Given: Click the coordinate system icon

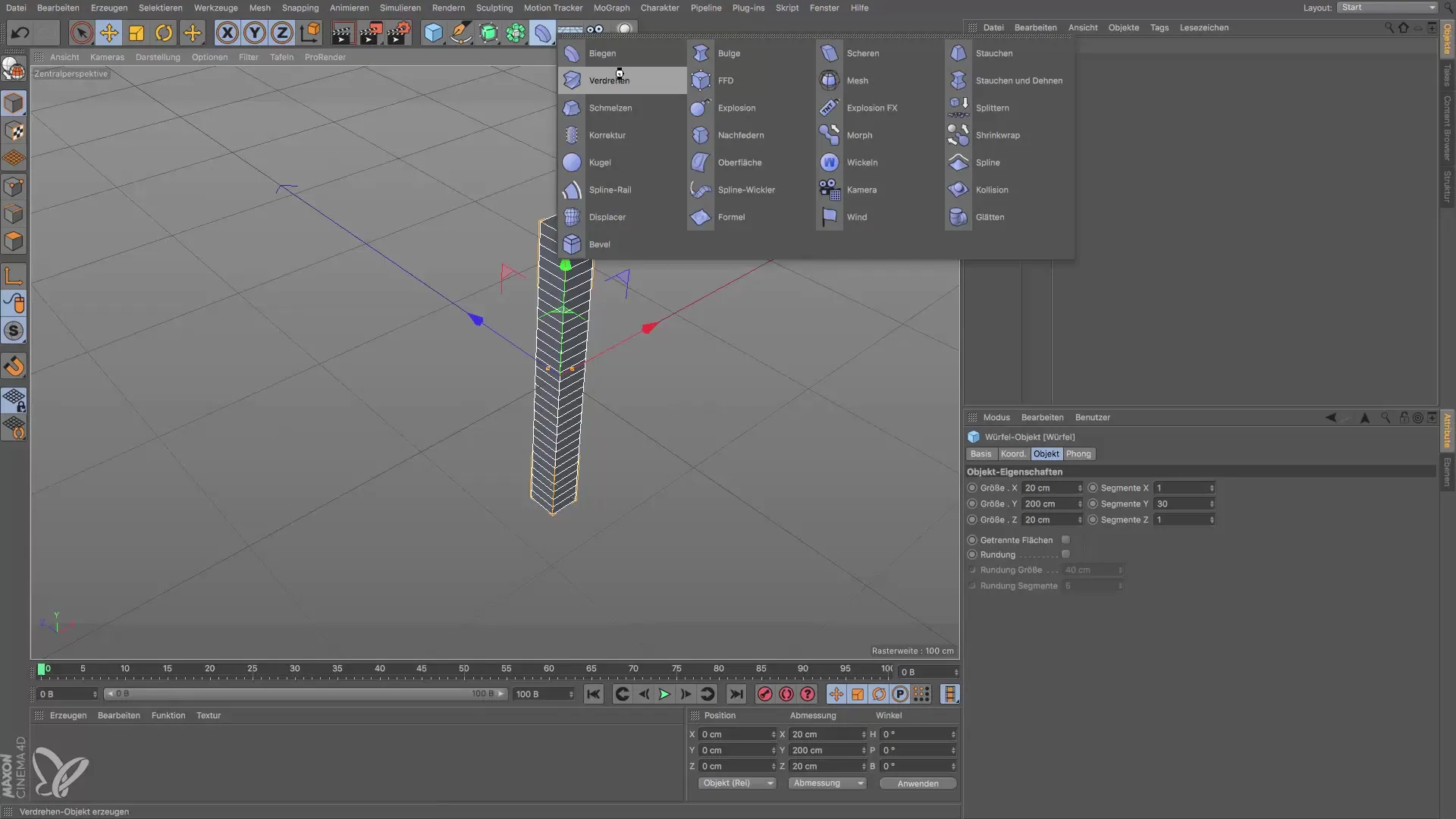Looking at the screenshot, I should click(310, 33).
